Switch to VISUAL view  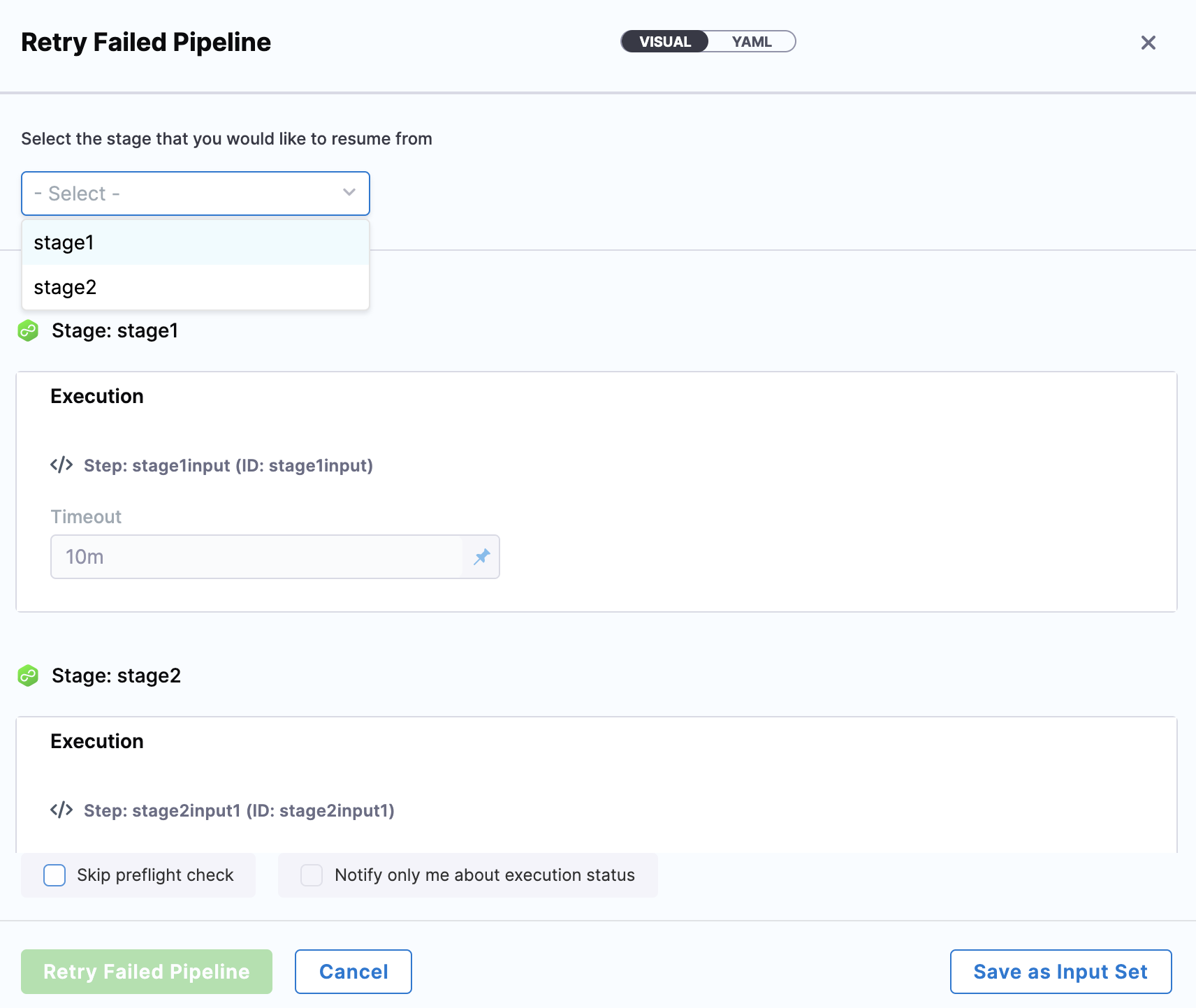point(665,42)
